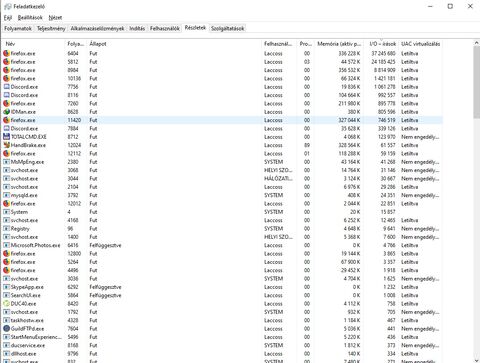Viewport: 480px width, 363px height.
Task: Click the Discord.exe icon for PID 8116
Action: point(6,95)
